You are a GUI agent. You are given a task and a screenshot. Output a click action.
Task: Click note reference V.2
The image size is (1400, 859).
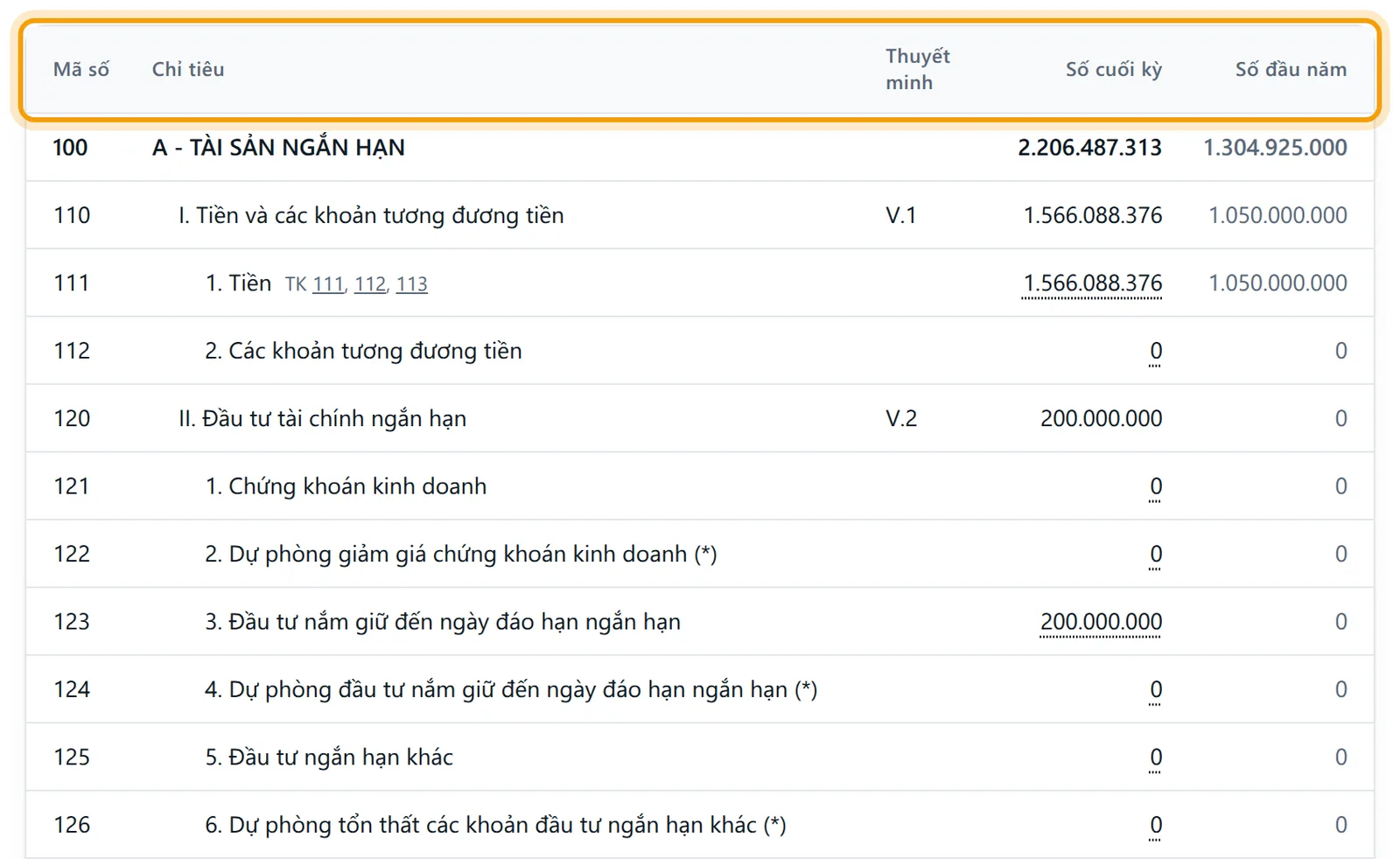901,419
